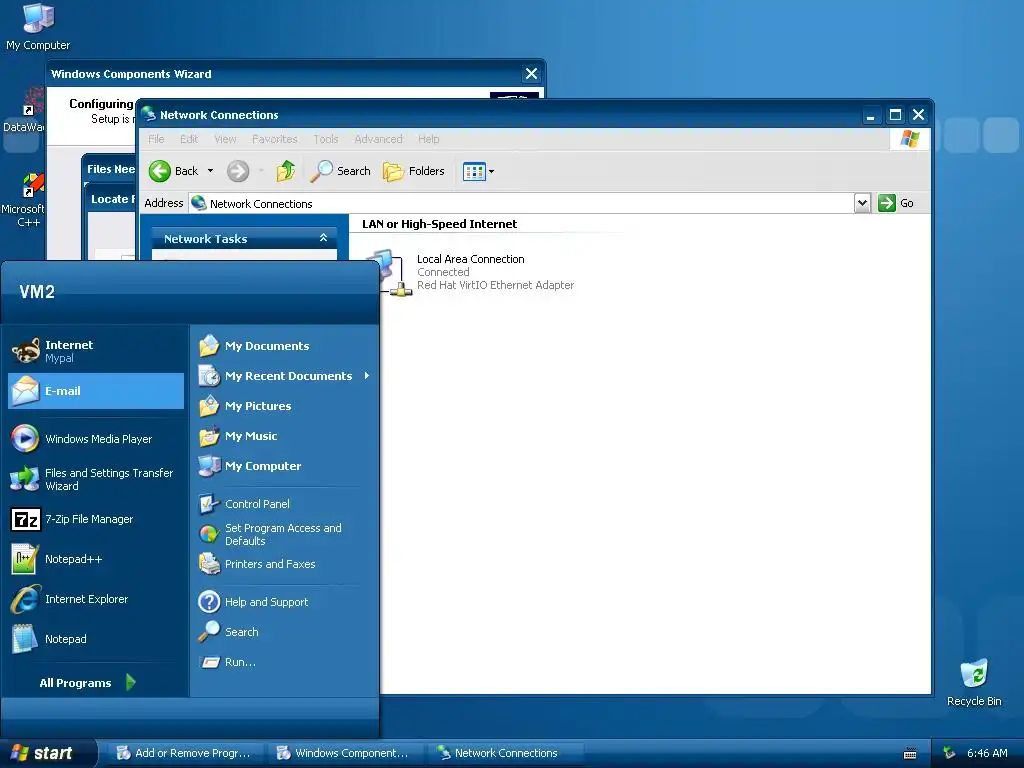1024x768 pixels.
Task: Open the Help menu in Network Connections
Action: [428, 139]
